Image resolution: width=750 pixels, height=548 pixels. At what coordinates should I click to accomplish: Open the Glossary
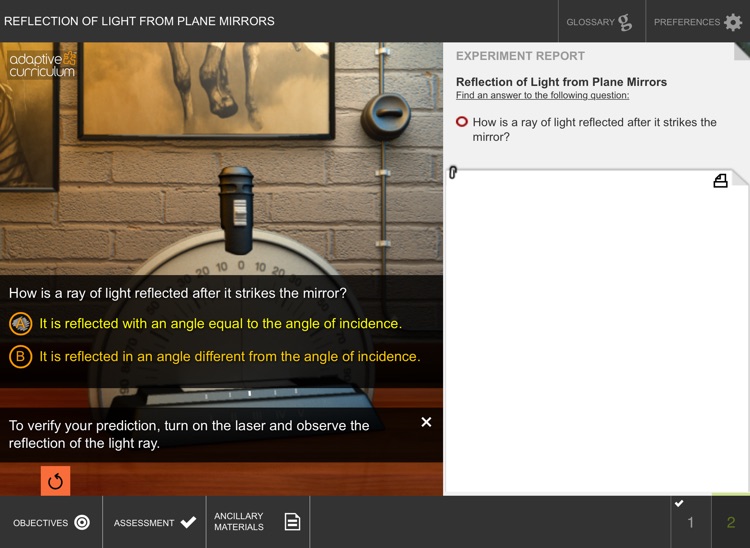pyautogui.click(x=601, y=22)
